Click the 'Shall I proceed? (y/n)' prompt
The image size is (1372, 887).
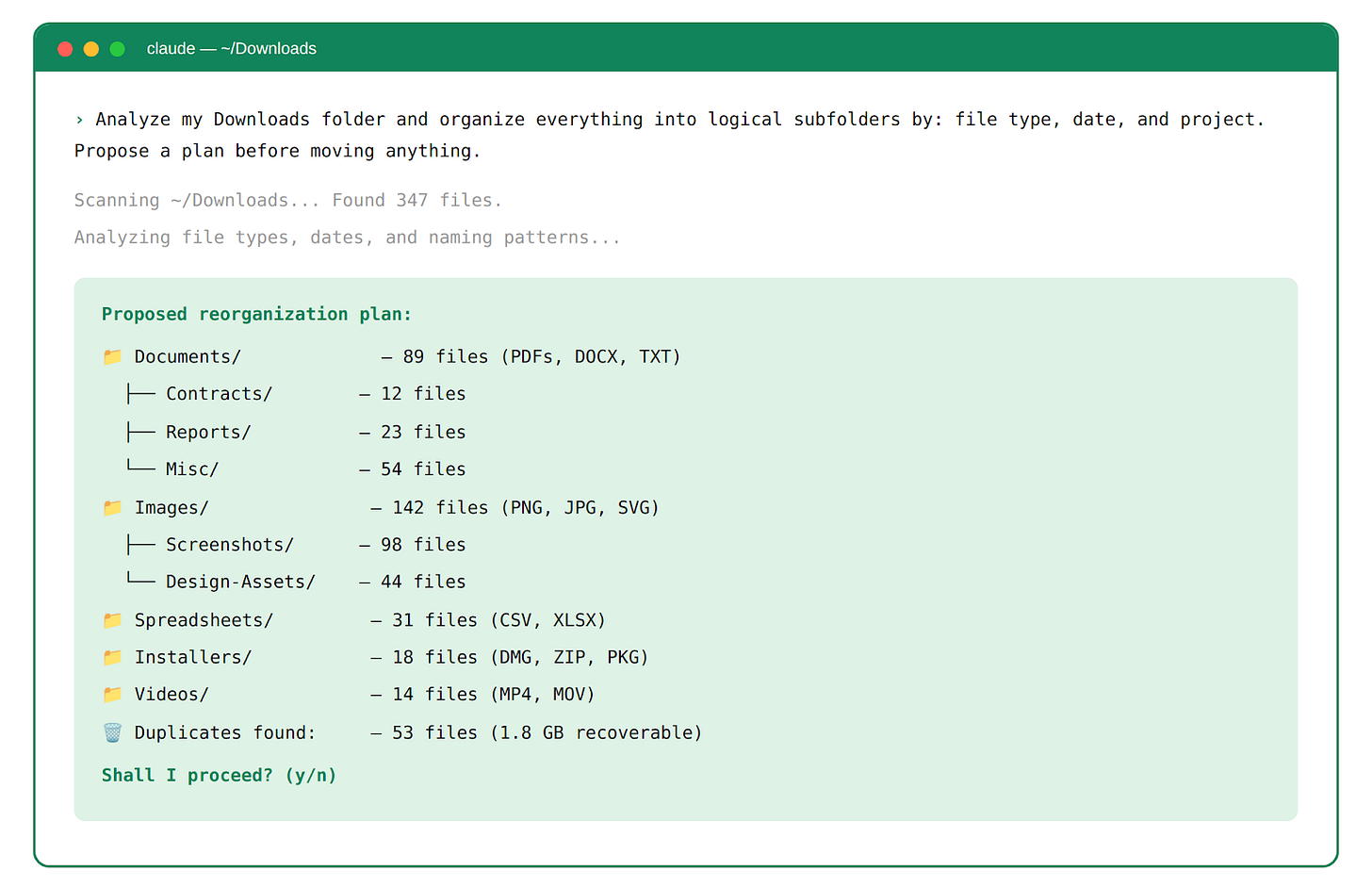[219, 775]
